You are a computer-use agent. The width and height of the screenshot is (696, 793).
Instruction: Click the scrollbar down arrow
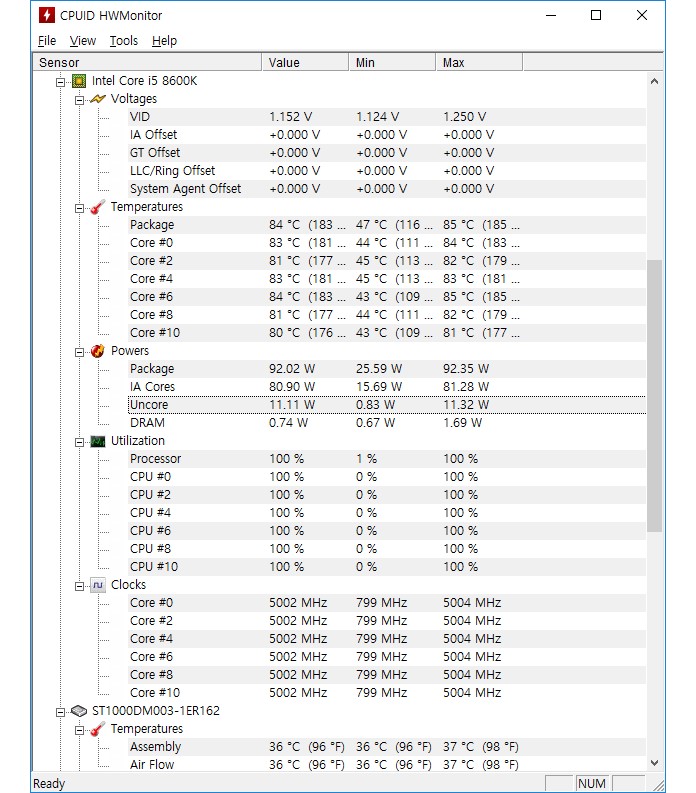click(x=655, y=763)
